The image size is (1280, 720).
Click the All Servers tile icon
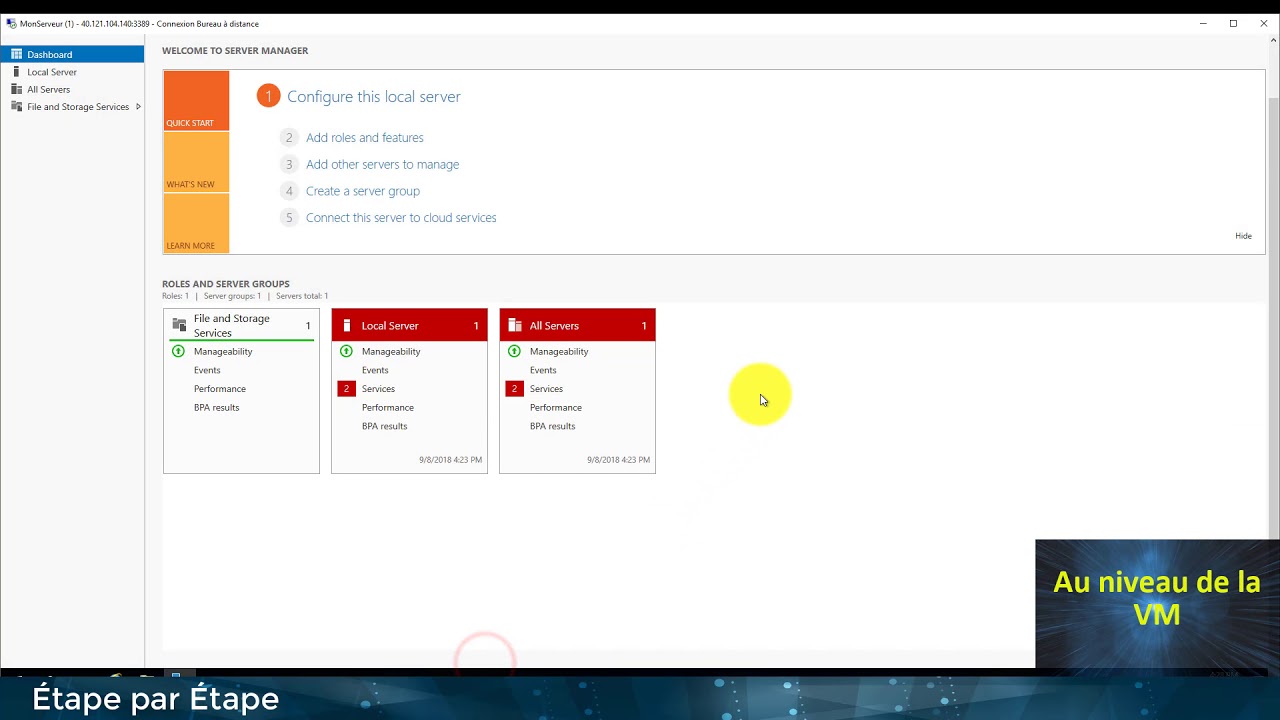tap(515, 325)
